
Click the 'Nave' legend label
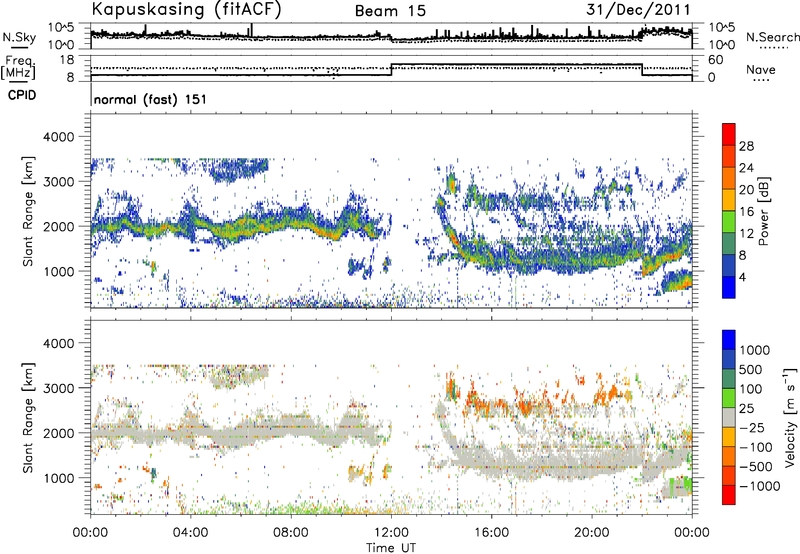pos(761,69)
